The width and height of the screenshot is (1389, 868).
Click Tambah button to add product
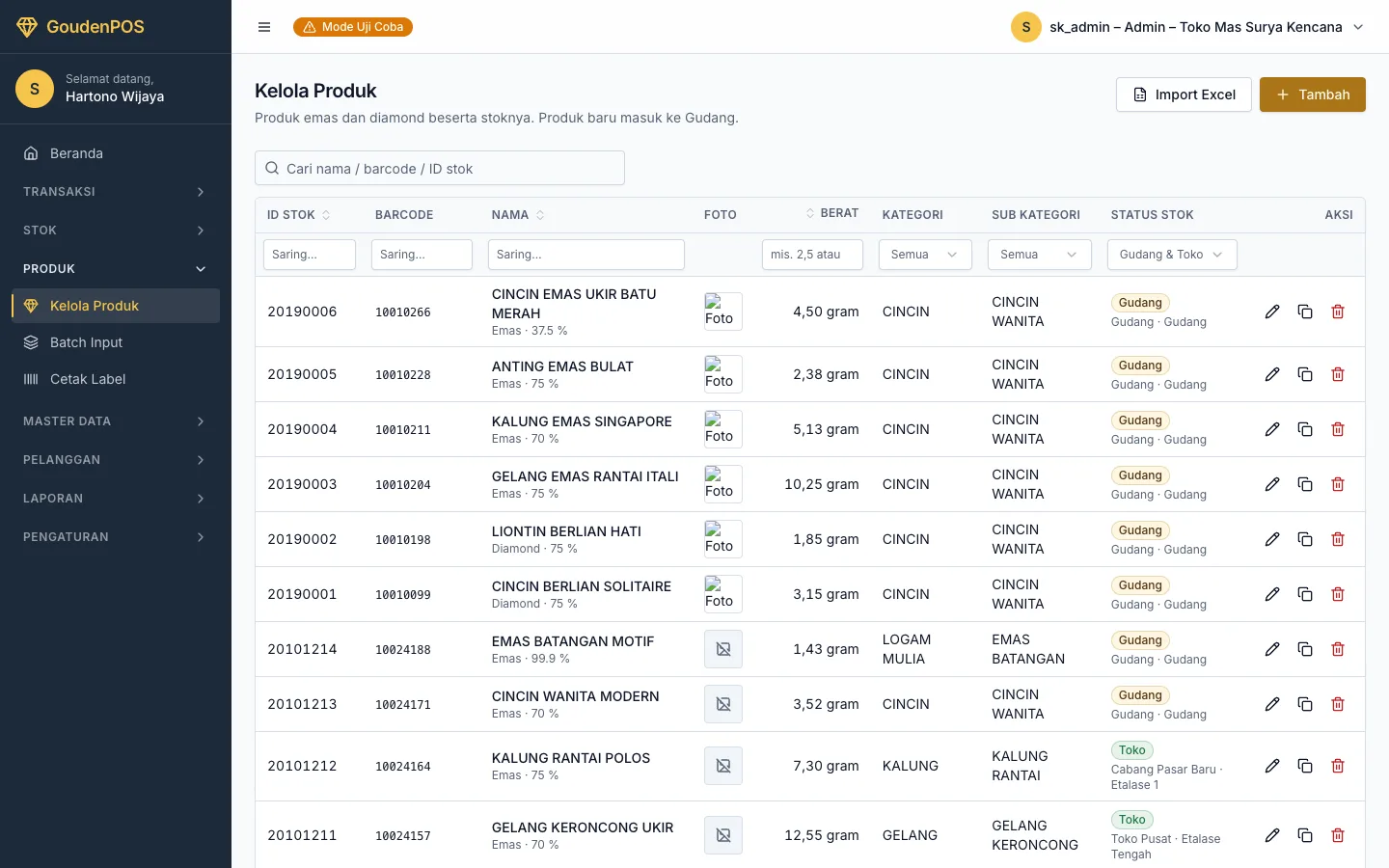(1313, 95)
